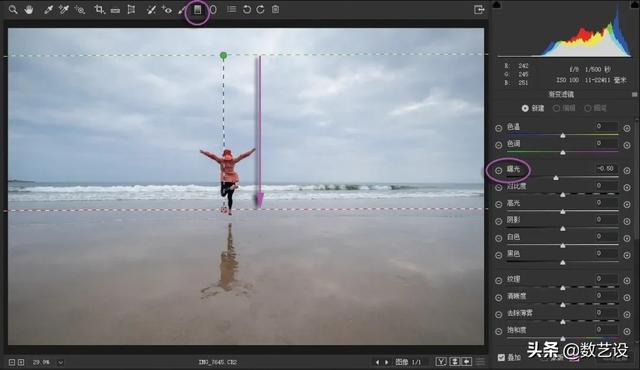This screenshot has width=640, height=370.
Task: Click the 色温 value input field
Action: pyautogui.click(x=606, y=126)
